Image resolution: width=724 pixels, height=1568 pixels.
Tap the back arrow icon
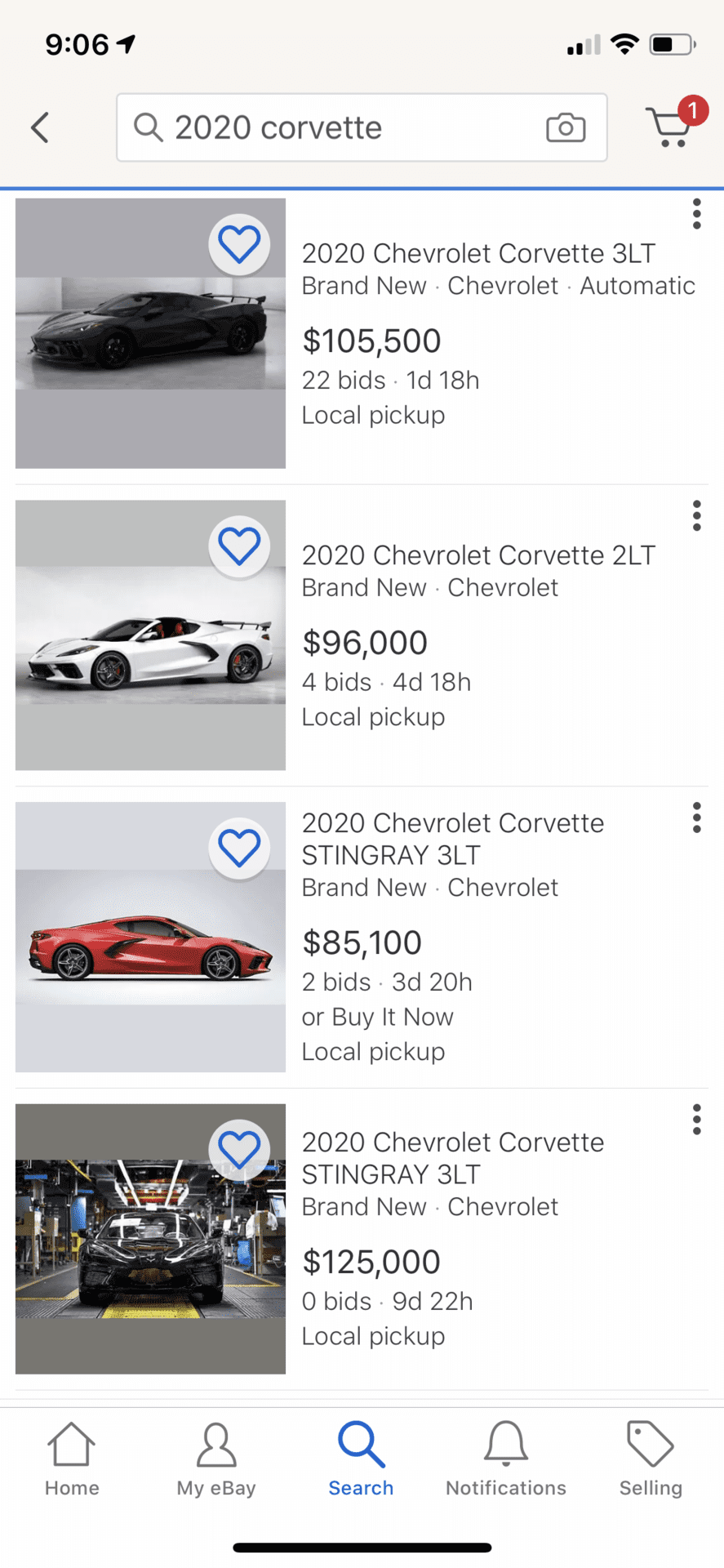click(40, 127)
